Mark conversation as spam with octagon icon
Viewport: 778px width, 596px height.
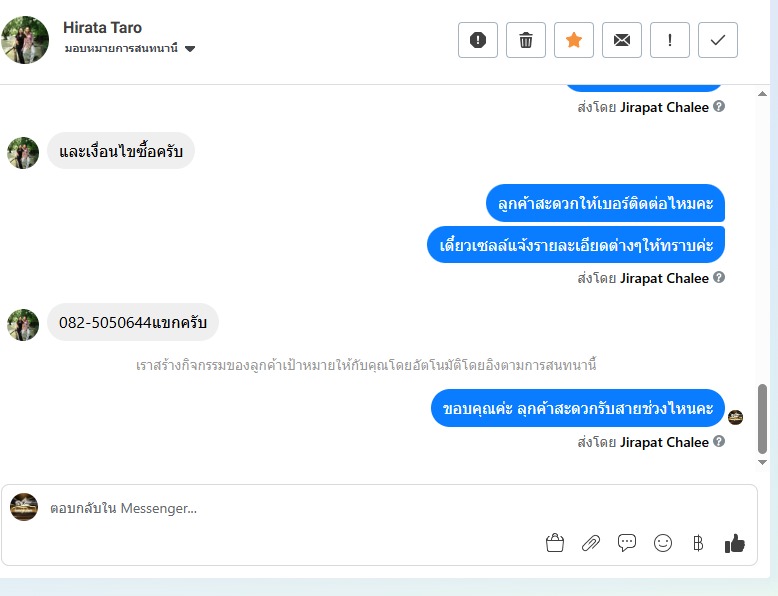click(477, 40)
